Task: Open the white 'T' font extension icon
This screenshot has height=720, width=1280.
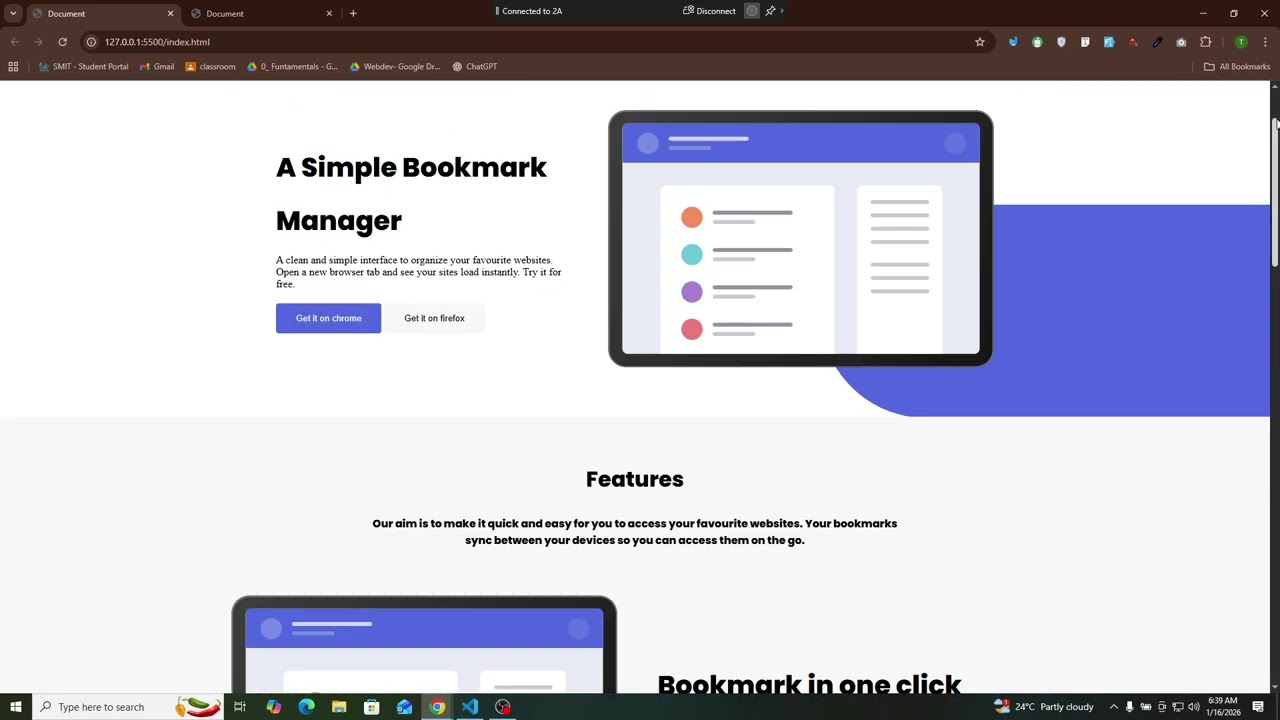Action: (1085, 42)
